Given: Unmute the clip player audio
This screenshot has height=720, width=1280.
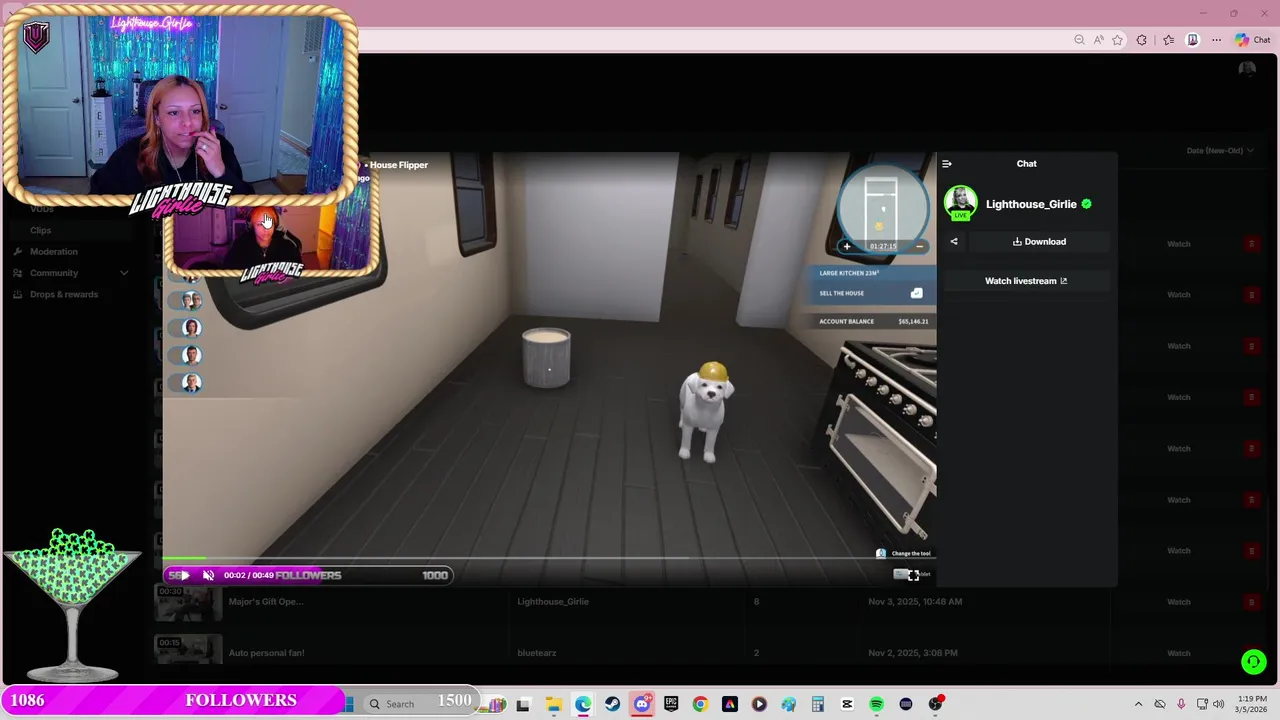Looking at the screenshot, I should coord(208,575).
